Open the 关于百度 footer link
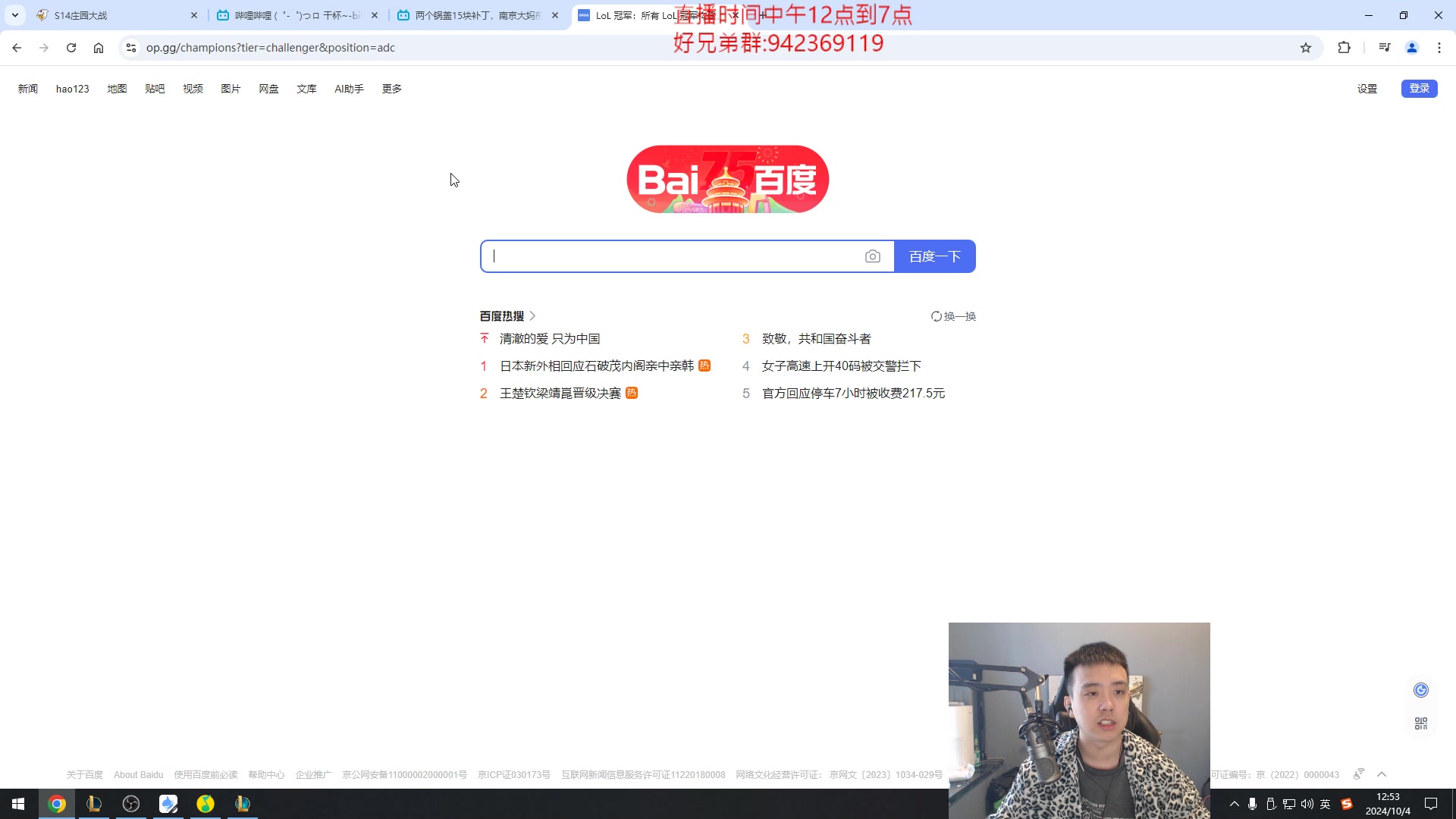The width and height of the screenshot is (1456, 819). [x=85, y=775]
